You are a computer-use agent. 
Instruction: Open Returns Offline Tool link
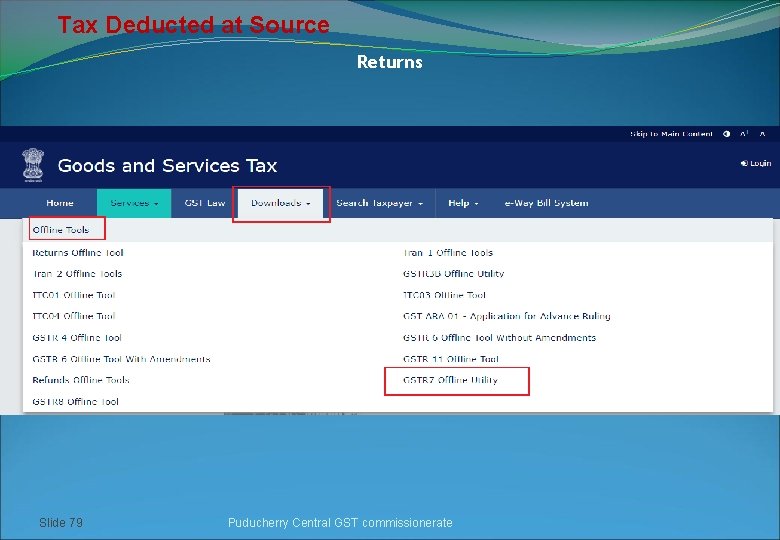click(x=78, y=253)
